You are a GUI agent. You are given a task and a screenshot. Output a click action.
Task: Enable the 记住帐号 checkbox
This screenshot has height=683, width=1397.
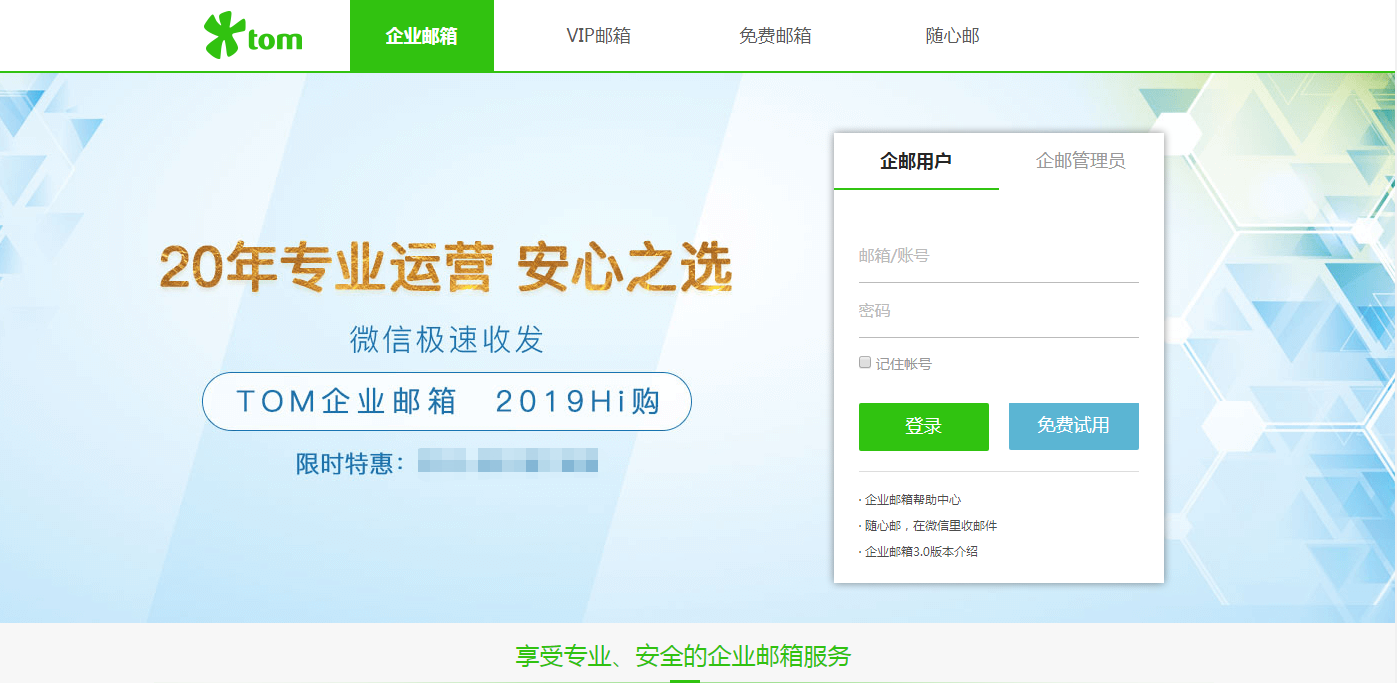(864, 361)
